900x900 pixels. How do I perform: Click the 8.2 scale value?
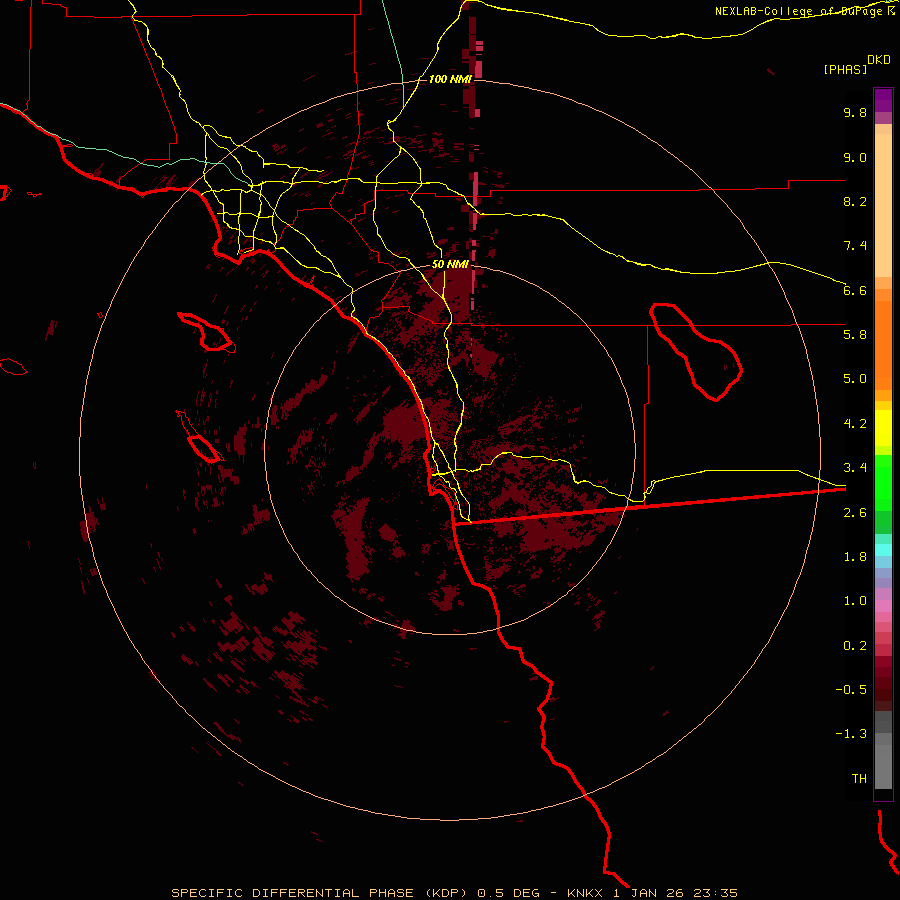point(855,201)
